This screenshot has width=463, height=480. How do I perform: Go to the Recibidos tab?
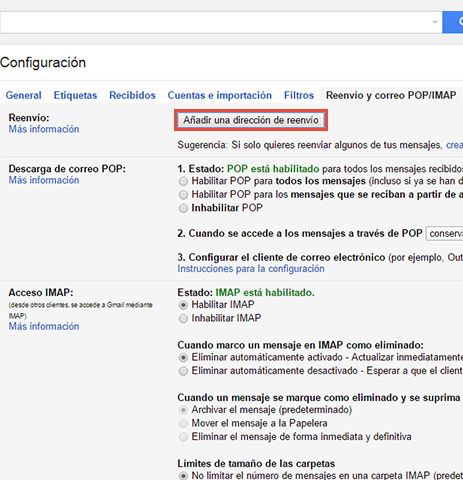click(132, 95)
